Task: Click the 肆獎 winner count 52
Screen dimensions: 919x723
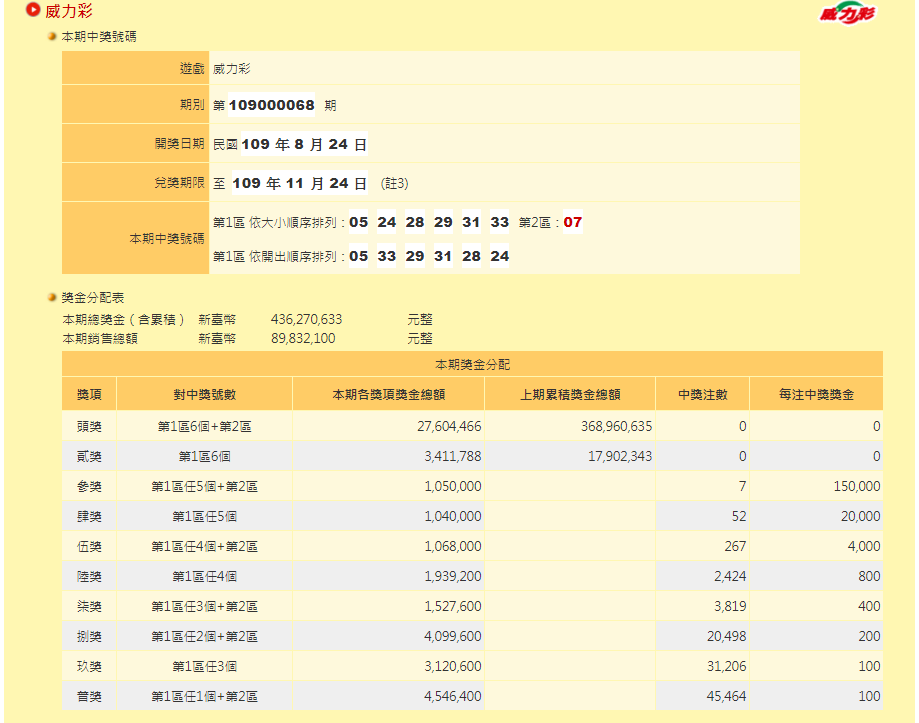Action: tap(739, 516)
